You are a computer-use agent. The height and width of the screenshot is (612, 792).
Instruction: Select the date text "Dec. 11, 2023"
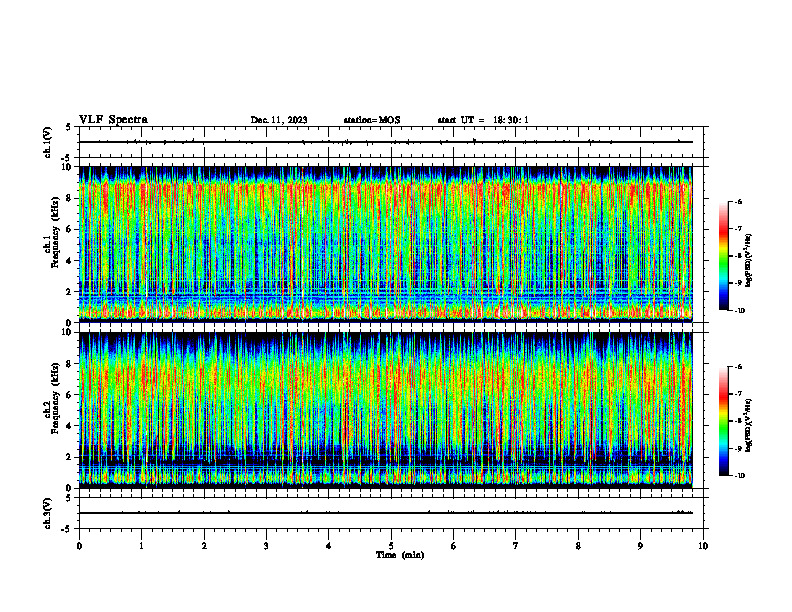pos(279,120)
